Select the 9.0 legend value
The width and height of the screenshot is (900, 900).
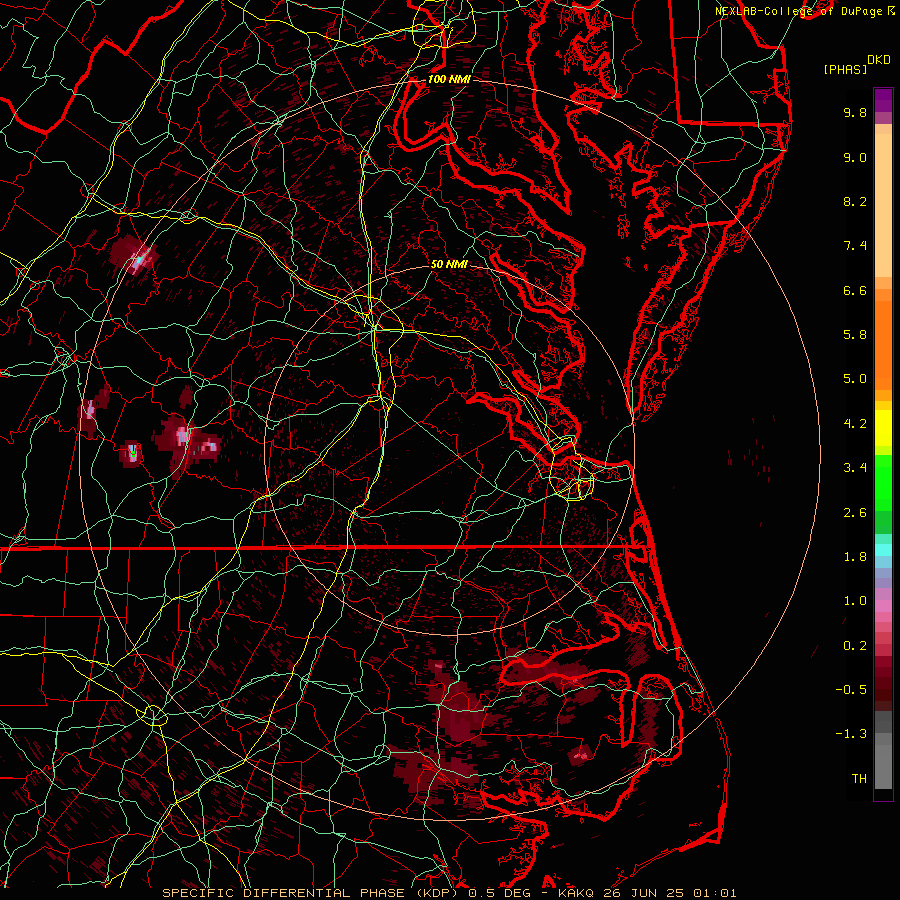pos(855,157)
